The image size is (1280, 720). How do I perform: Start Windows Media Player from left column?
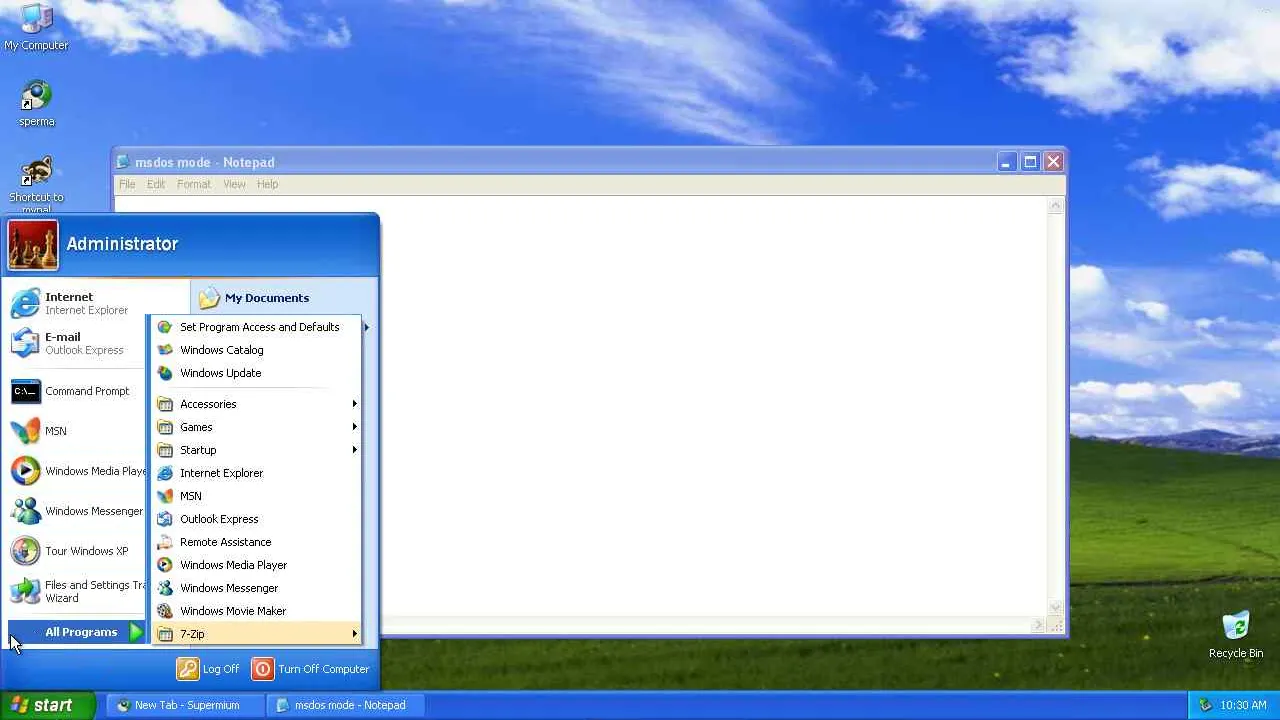click(x=77, y=471)
